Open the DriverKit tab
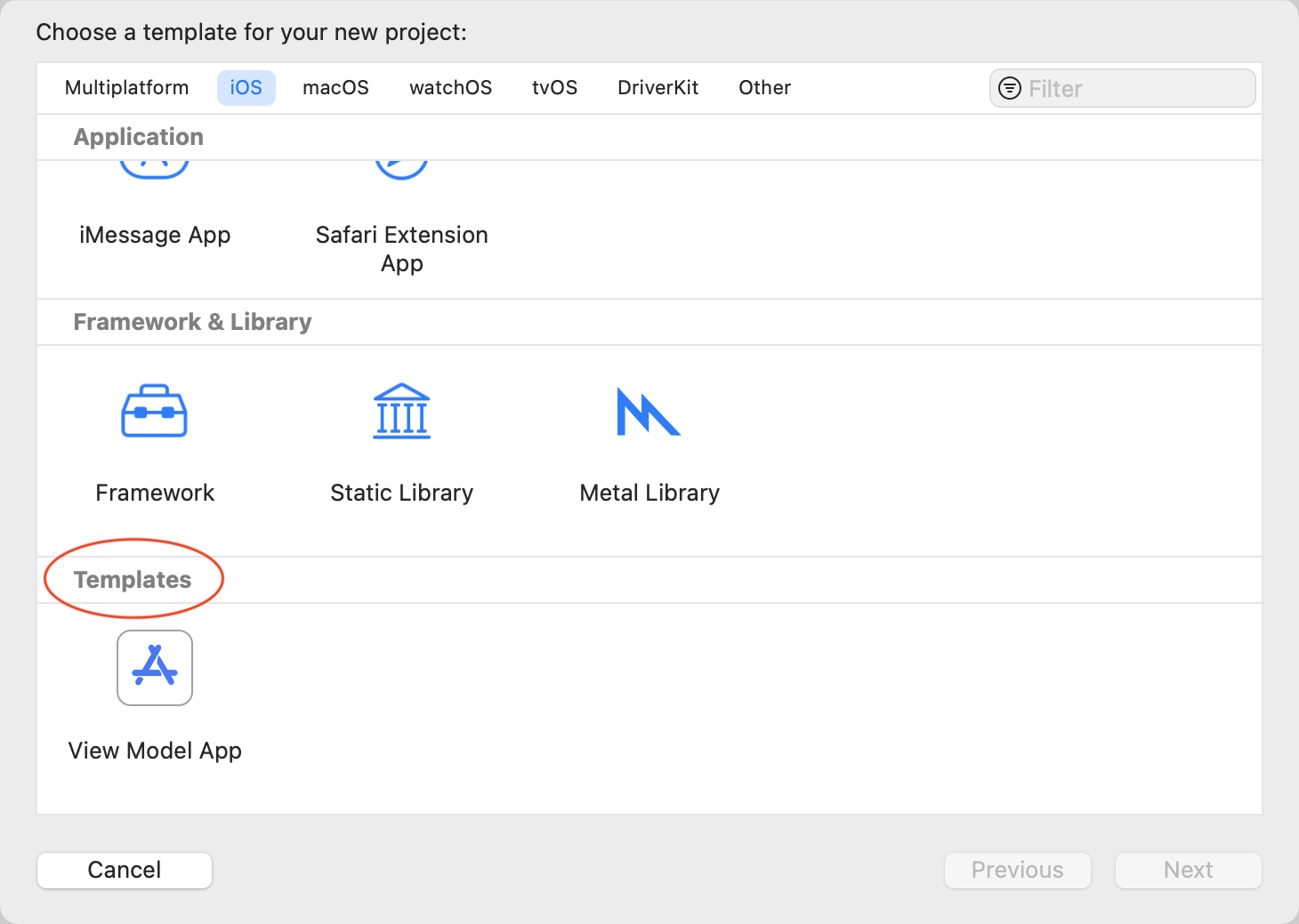 tap(658, 88)
